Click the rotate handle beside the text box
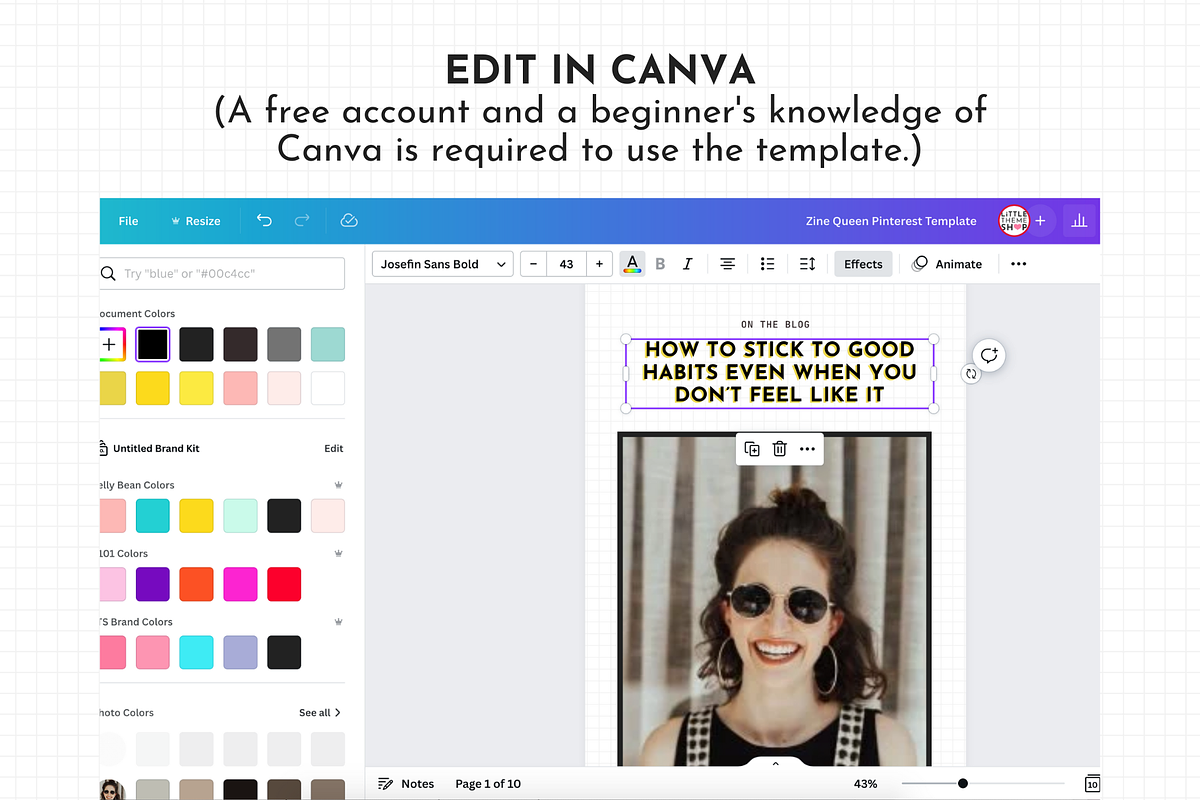This screenshot has width=1200, height=800. (x=970, y=374)
